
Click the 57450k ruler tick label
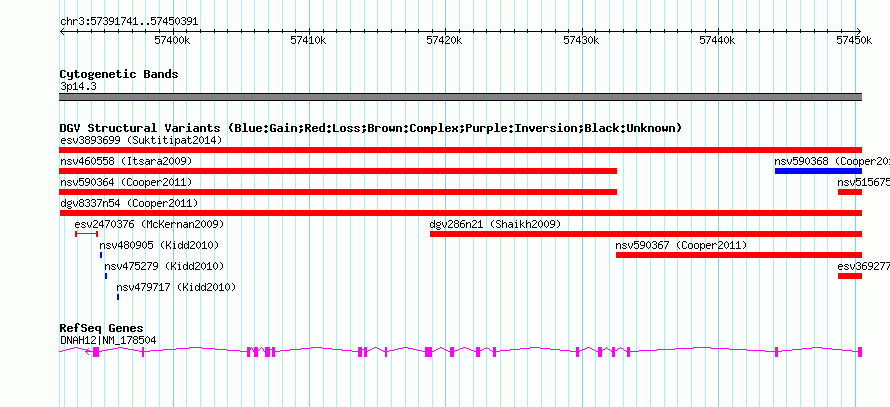[x=854, y=40]
